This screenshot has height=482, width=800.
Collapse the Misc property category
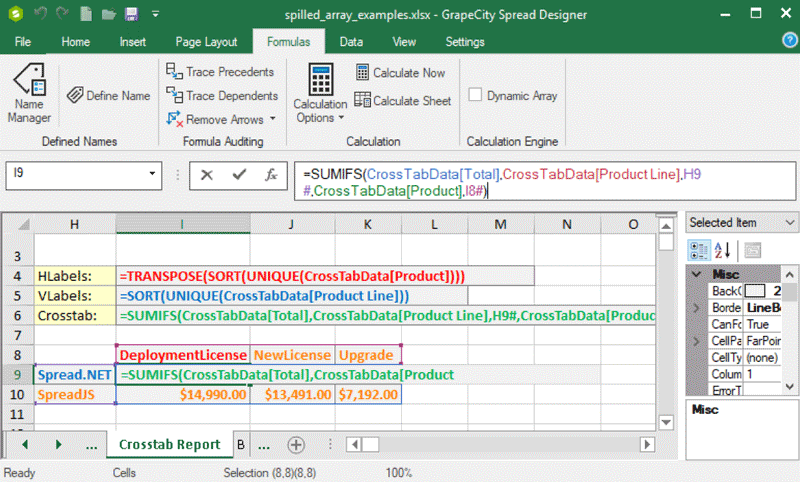(x=694, y=274)
